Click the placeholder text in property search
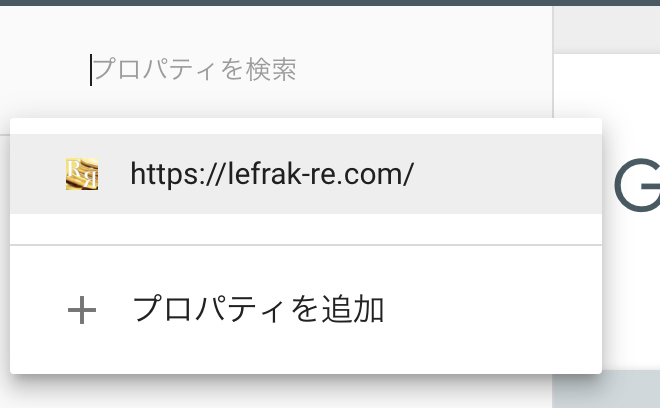 [x=195, y=69]
